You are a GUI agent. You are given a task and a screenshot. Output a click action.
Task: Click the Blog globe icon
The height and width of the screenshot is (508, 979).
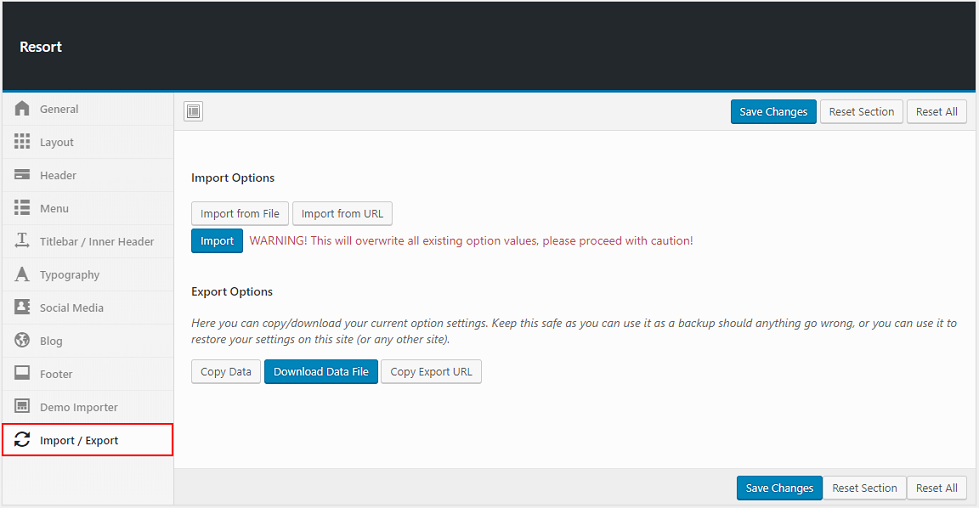pos(22,340)
